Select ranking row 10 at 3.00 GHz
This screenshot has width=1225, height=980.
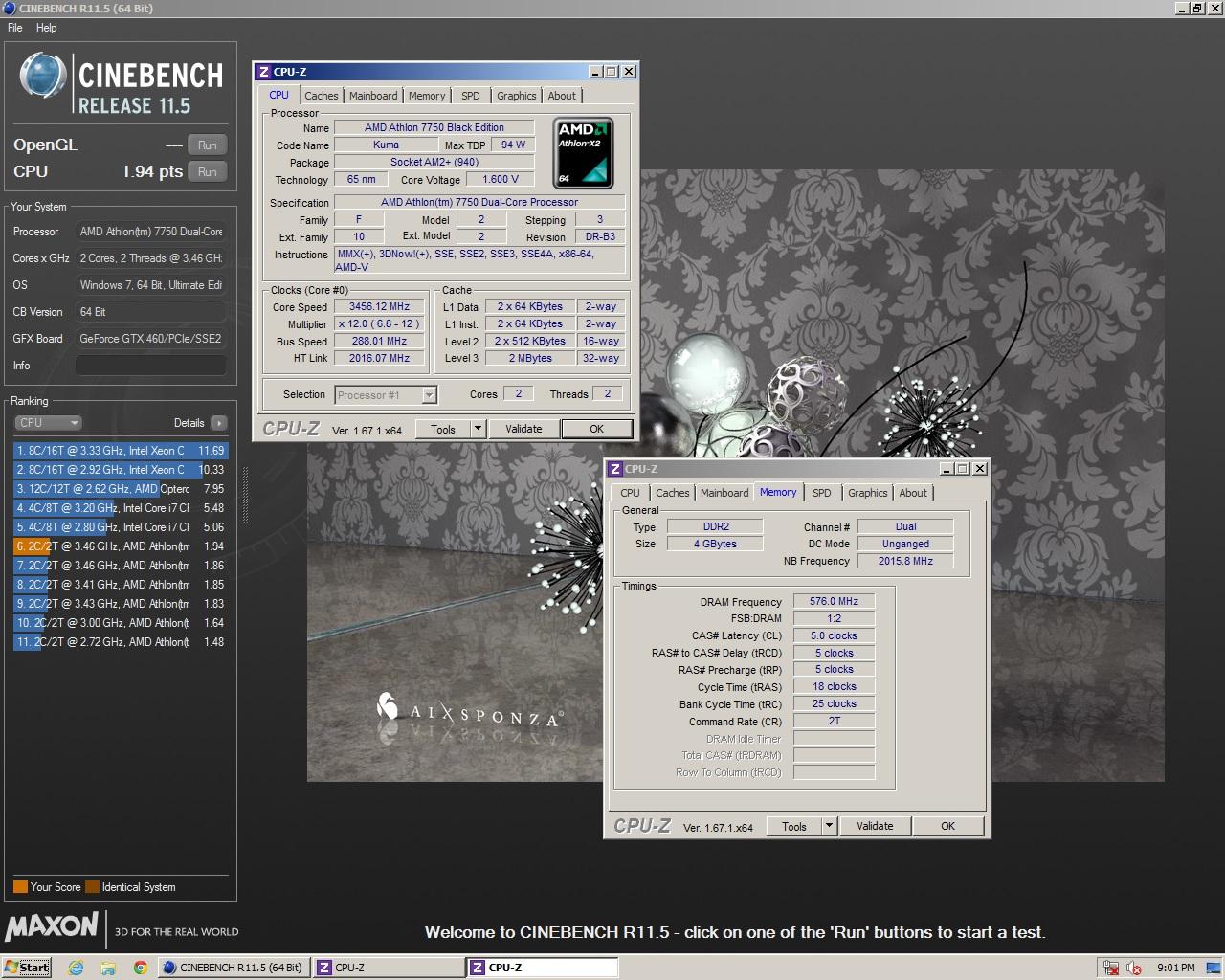121,623
